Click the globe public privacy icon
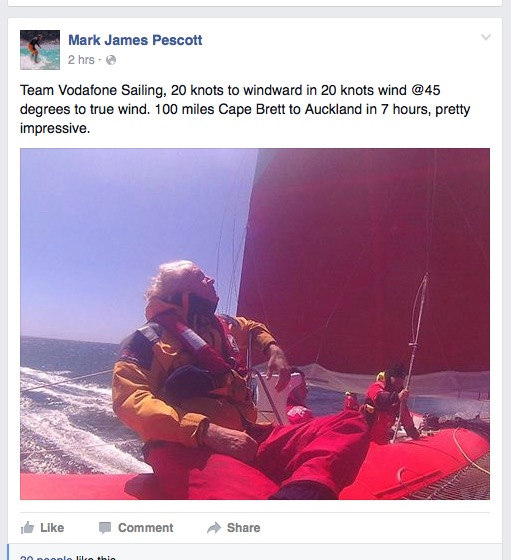 [x=111, y=60]
